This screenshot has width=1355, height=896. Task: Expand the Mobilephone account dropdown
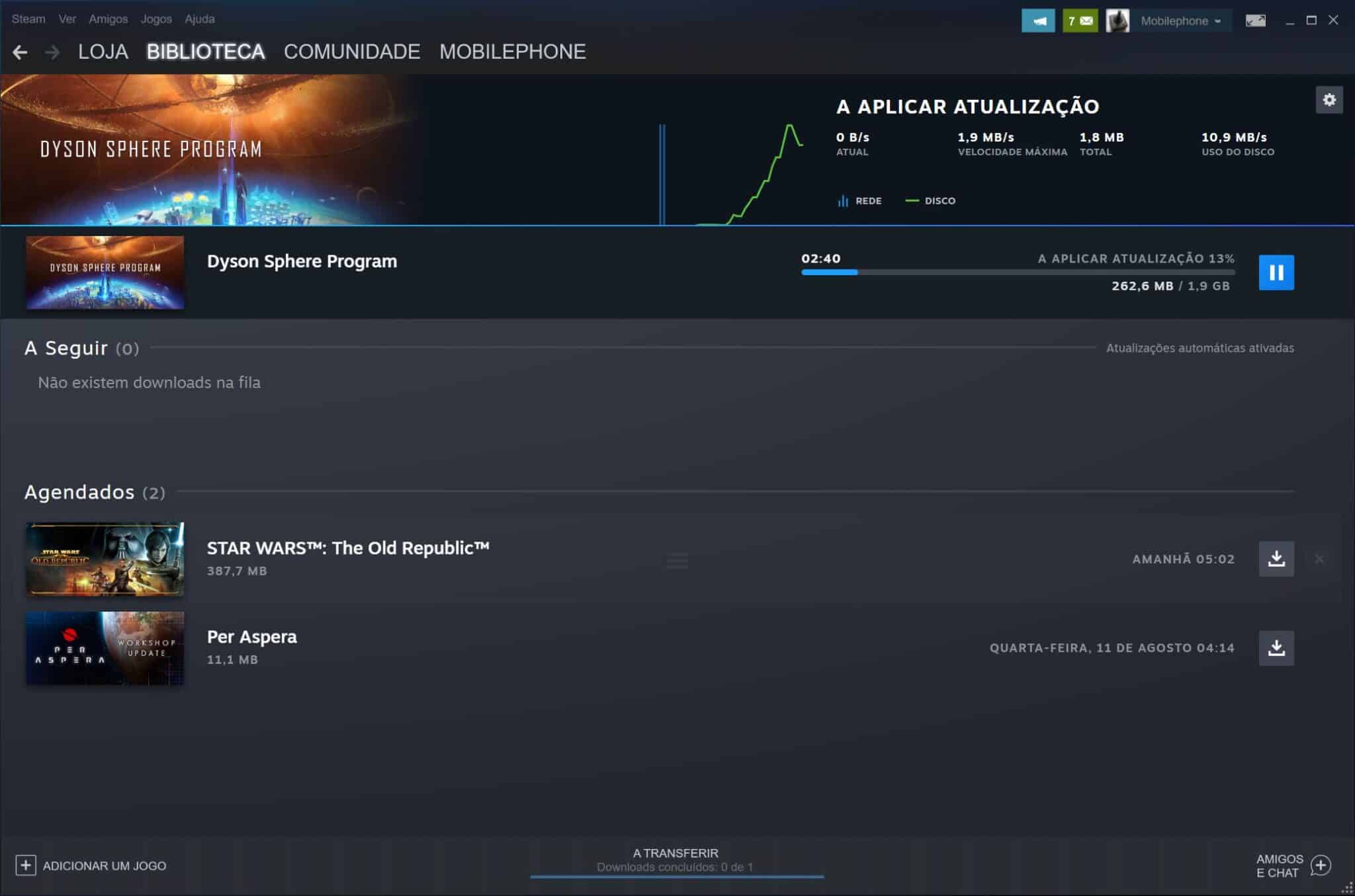[1180, 20]
